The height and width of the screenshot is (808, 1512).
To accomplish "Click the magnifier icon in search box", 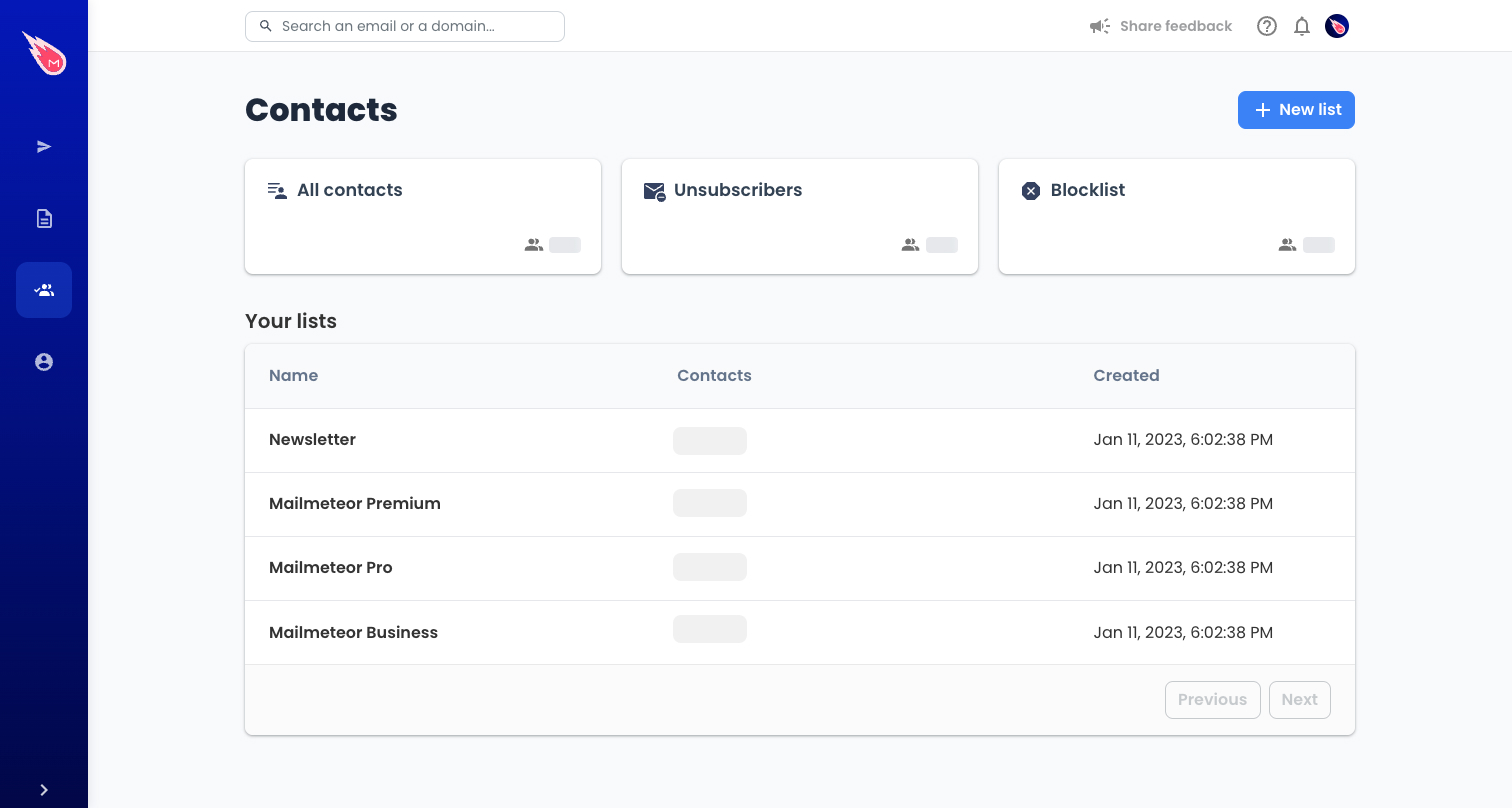I will (x=266, y=26).
